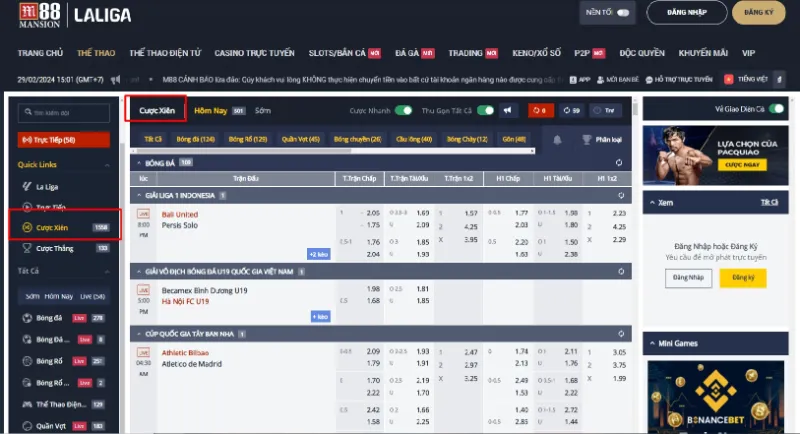Click the notification bell icon
The image size is (800, 434).
[557, 139]
